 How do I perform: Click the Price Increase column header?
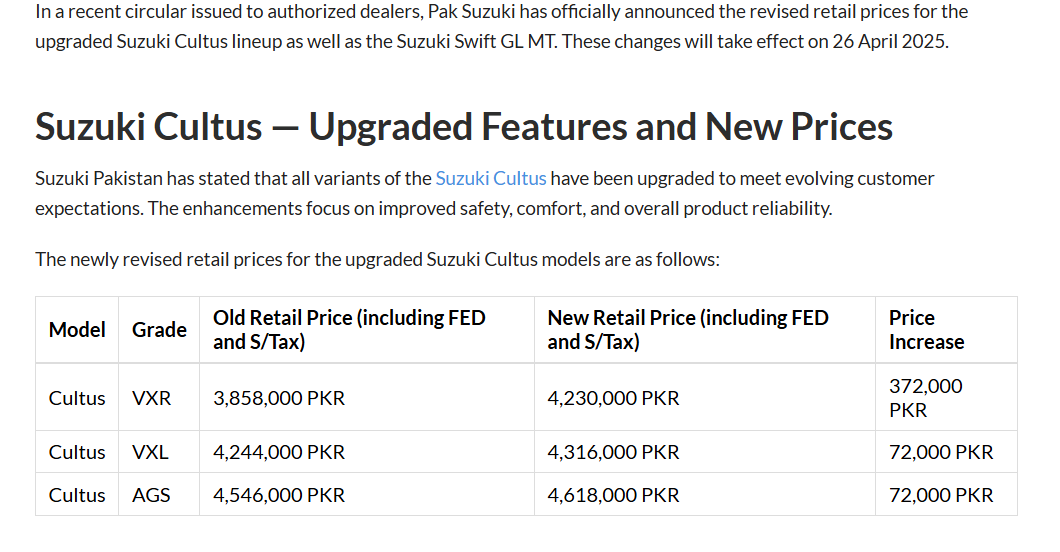[x=946, y=330]
